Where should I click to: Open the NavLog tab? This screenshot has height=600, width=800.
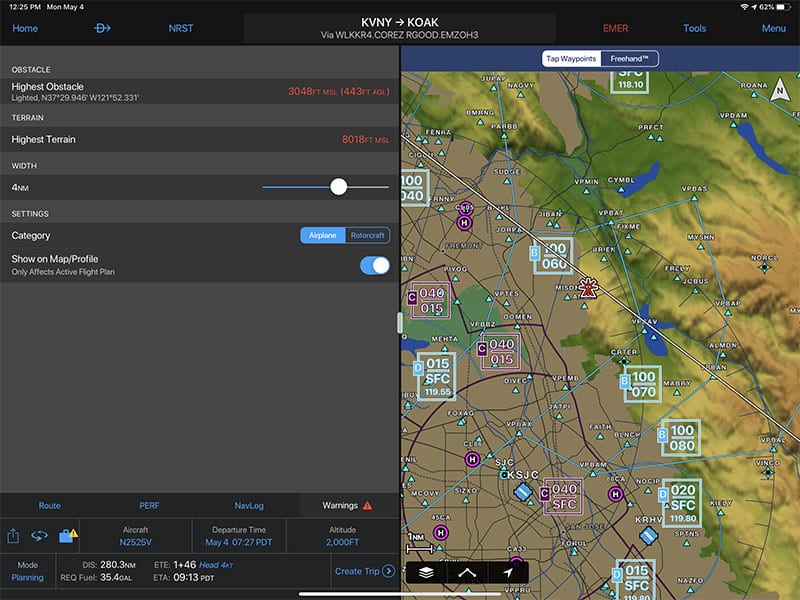pyautogui.click(x=249, y=506)
